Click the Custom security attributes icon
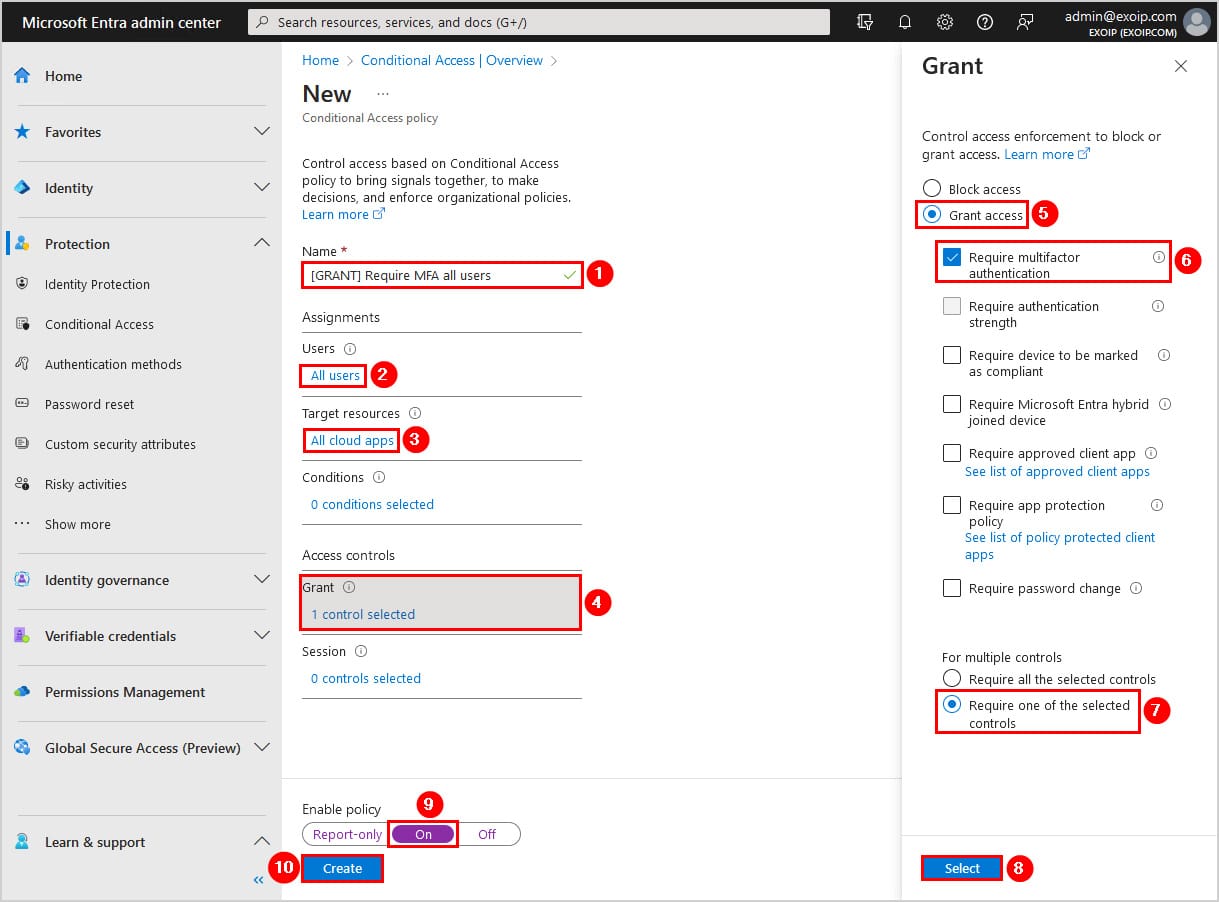Image resolution: width=1219 pixels, height=902 pixels. [22, 444]
